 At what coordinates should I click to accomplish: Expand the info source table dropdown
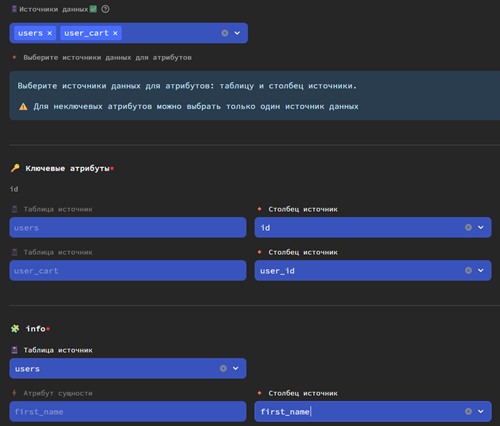[236, 368]
